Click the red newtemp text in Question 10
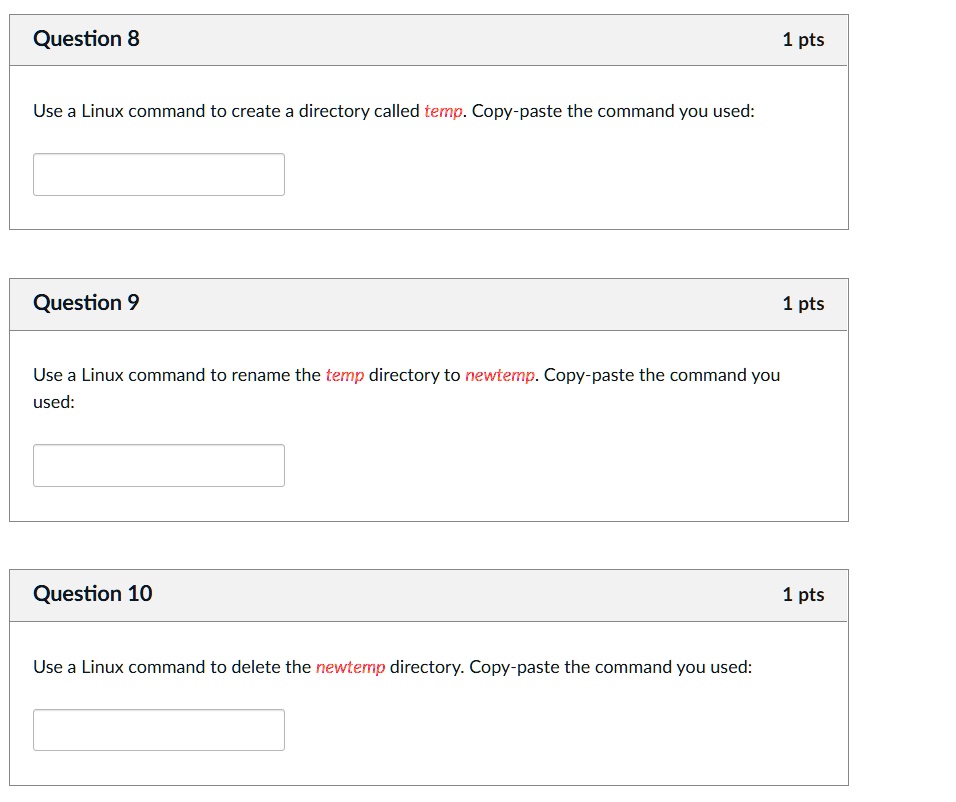956x802 pixels. point(352,666)
